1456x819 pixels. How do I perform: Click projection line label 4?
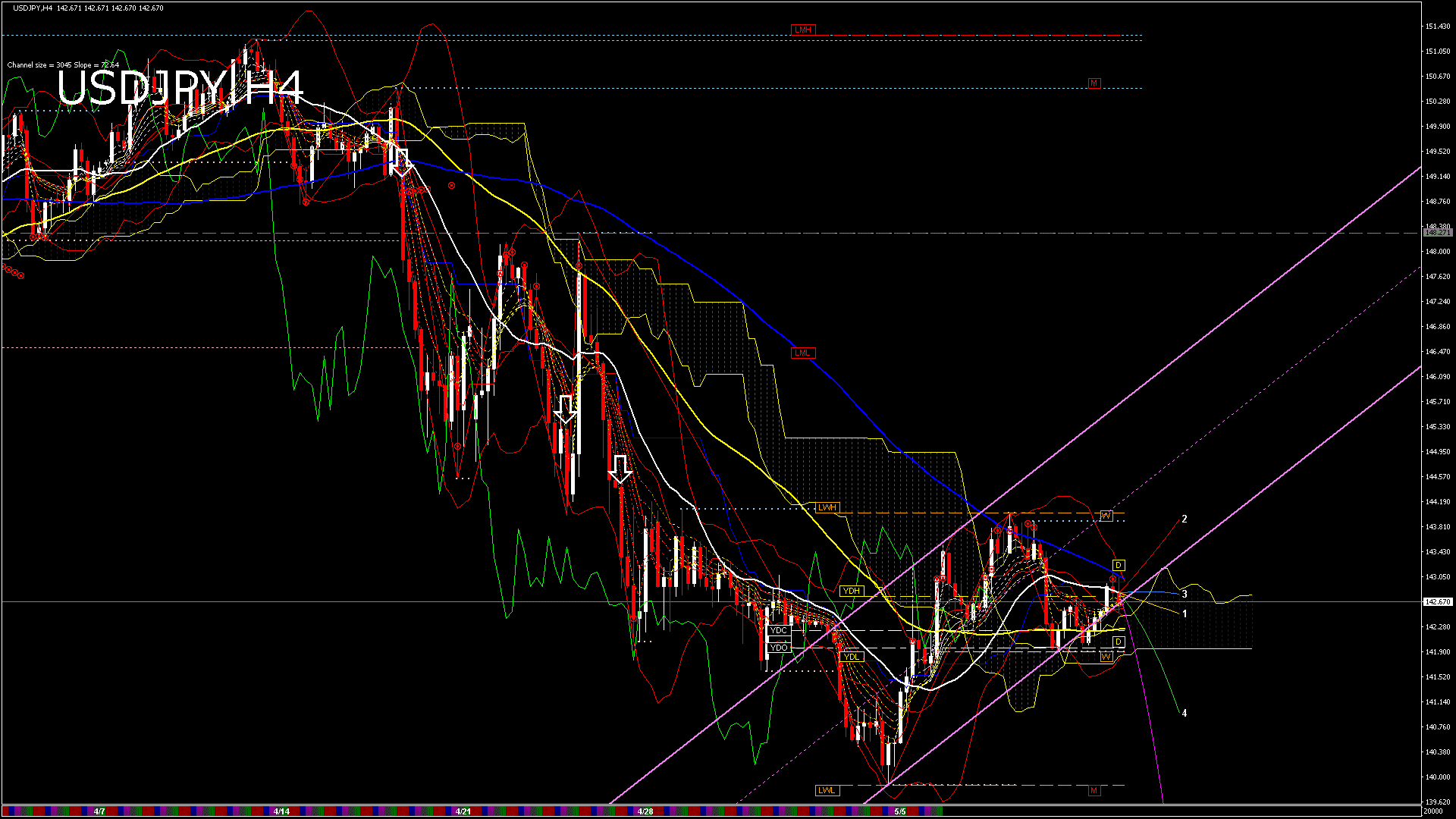(1184, 713)
